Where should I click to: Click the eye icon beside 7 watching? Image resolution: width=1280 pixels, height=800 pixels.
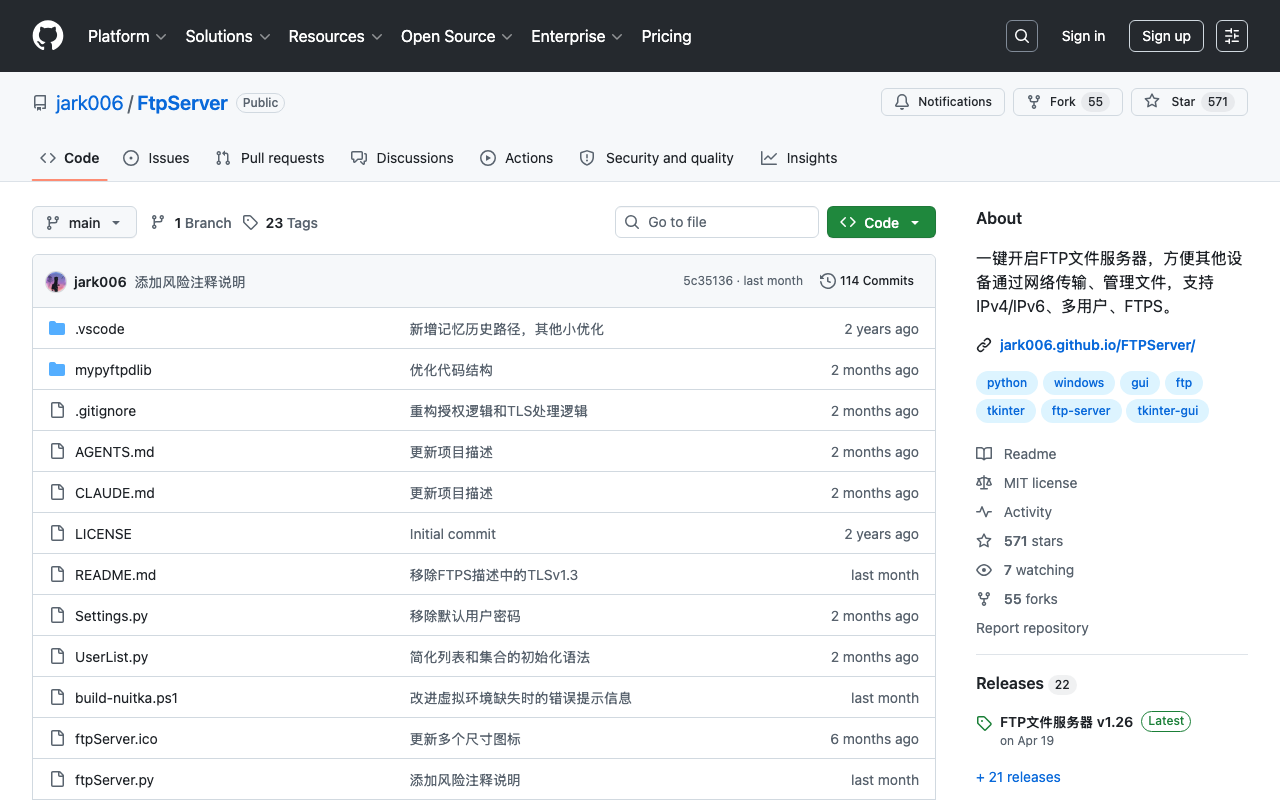(x=984, y=570)
